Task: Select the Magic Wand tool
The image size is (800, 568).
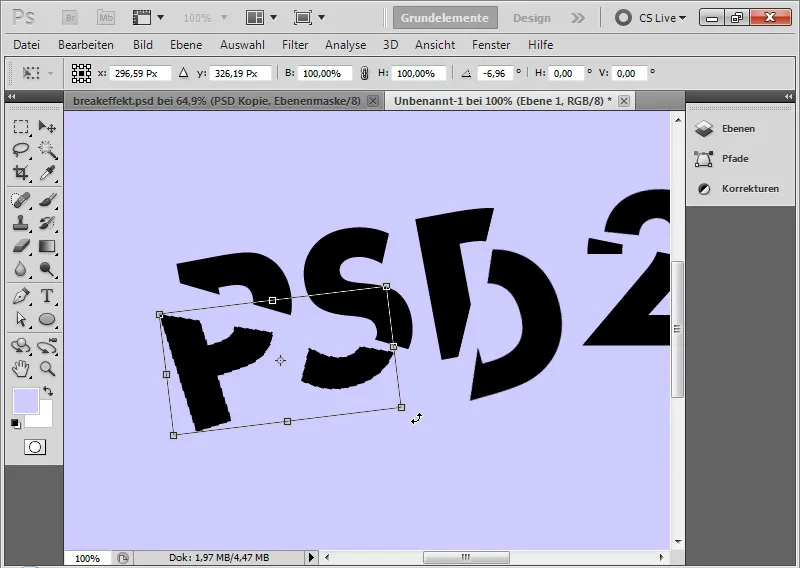Action: click(x=47, y=150)
